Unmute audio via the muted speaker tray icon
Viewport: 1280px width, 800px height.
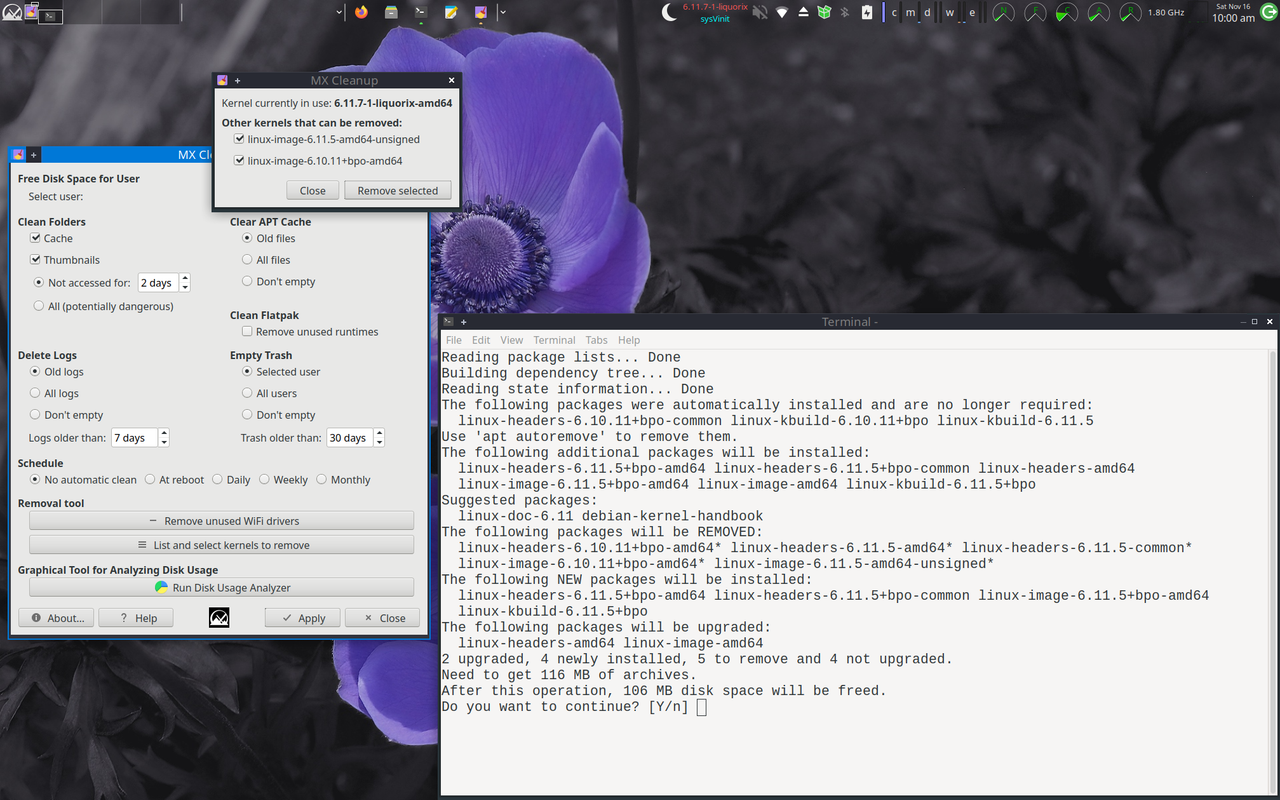(x=759, y=11)
